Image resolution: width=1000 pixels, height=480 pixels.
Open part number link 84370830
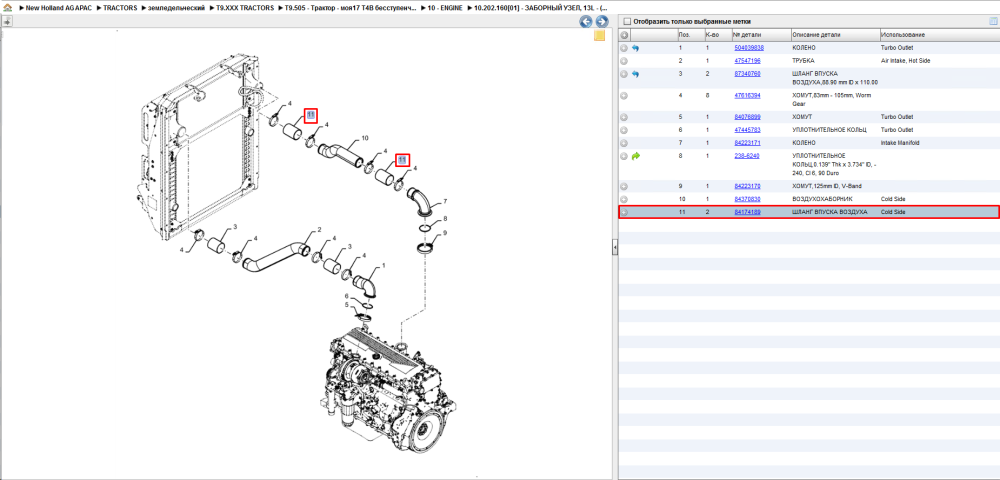(747, 199)
